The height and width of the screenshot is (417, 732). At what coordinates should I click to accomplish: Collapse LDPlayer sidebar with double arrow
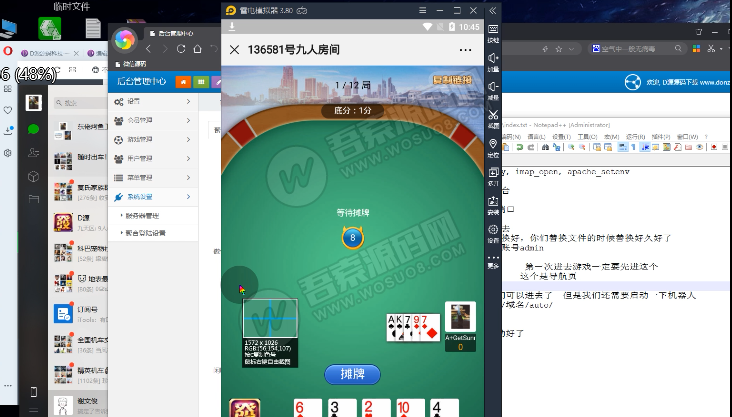pos(493,10)
